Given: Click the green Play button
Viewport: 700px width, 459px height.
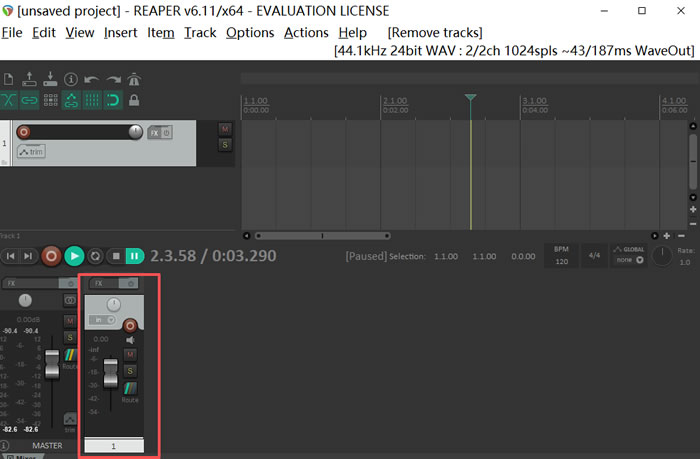Looking at the screenshot, I should click(x=74, y=256).
